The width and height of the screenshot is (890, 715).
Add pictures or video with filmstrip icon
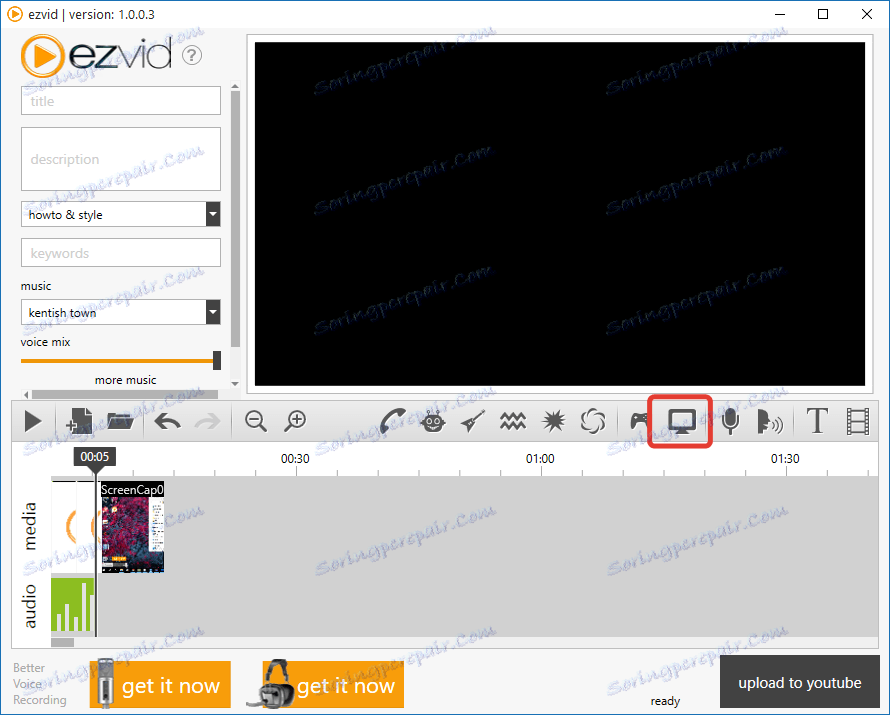point(858,422)
